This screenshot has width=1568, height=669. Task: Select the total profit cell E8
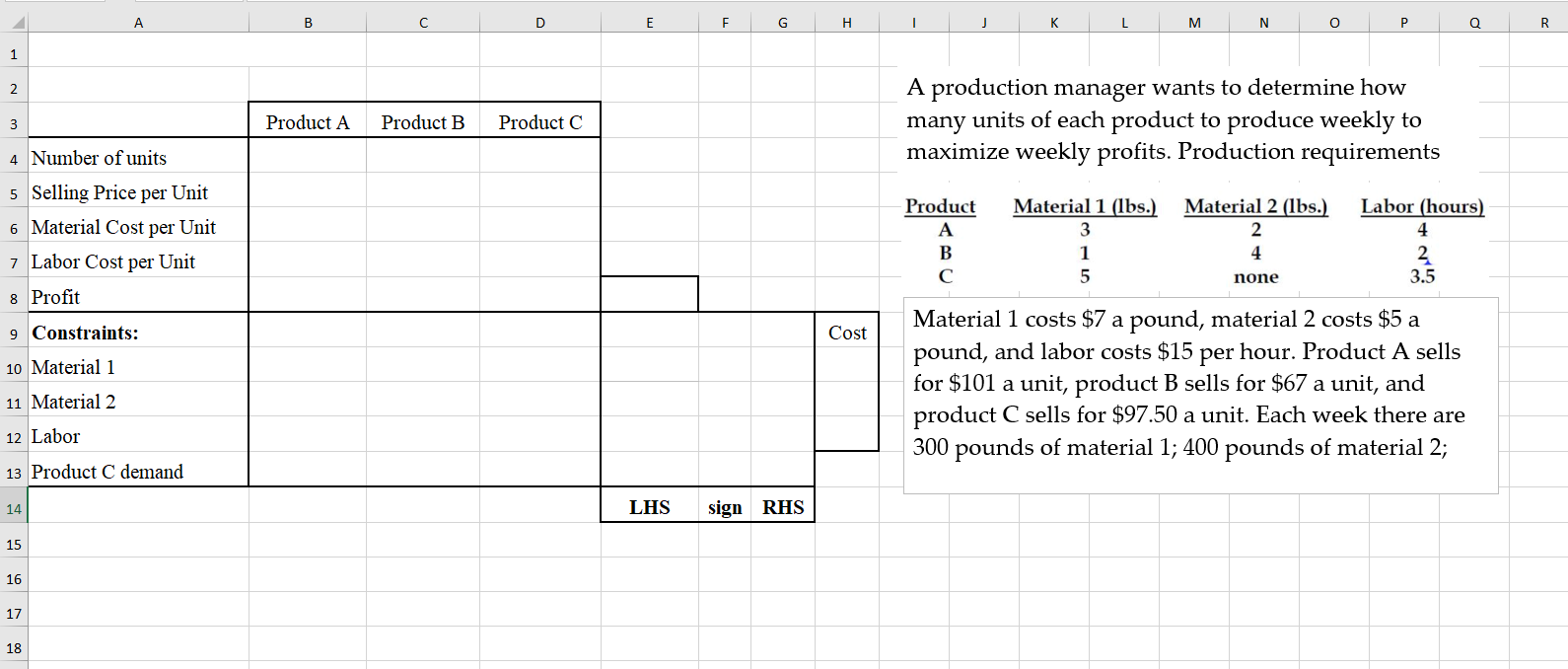click(x=649, y=294)
